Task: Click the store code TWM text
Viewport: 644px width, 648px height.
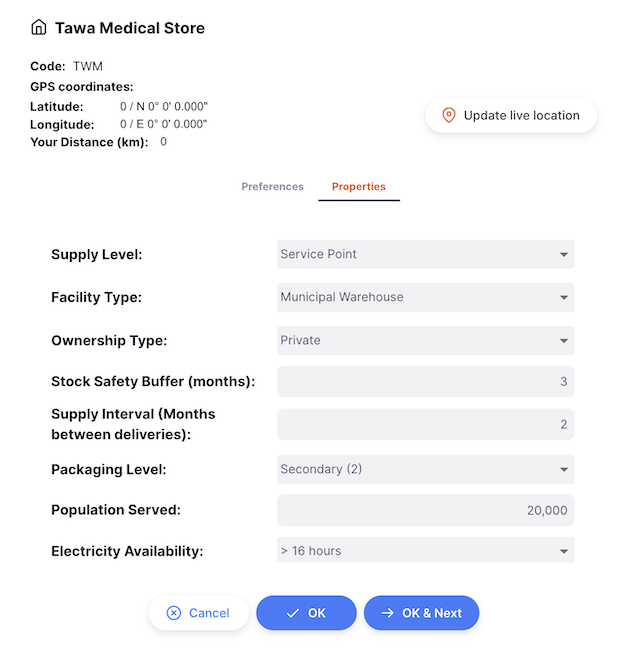Action: tap(88, 66)
